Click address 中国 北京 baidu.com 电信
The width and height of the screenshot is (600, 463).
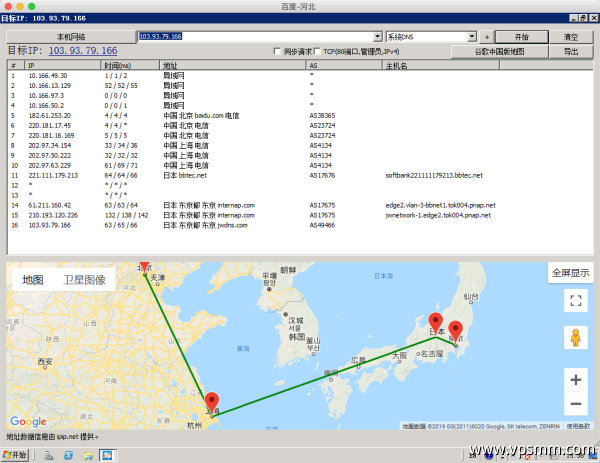(x=201, y=116)
